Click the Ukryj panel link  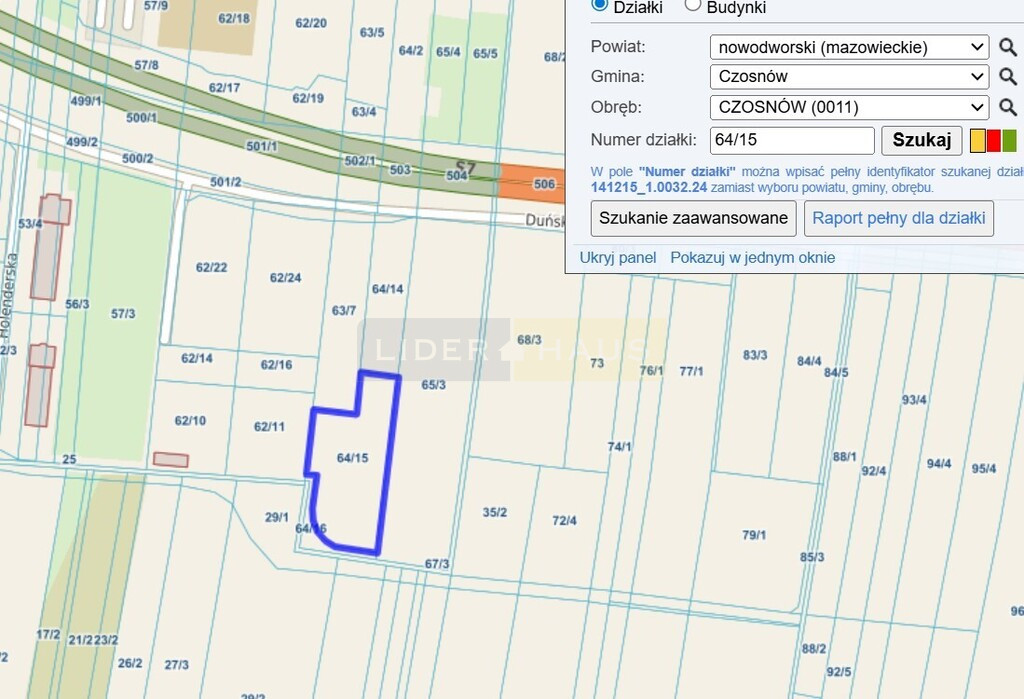[x=618, y=257]
